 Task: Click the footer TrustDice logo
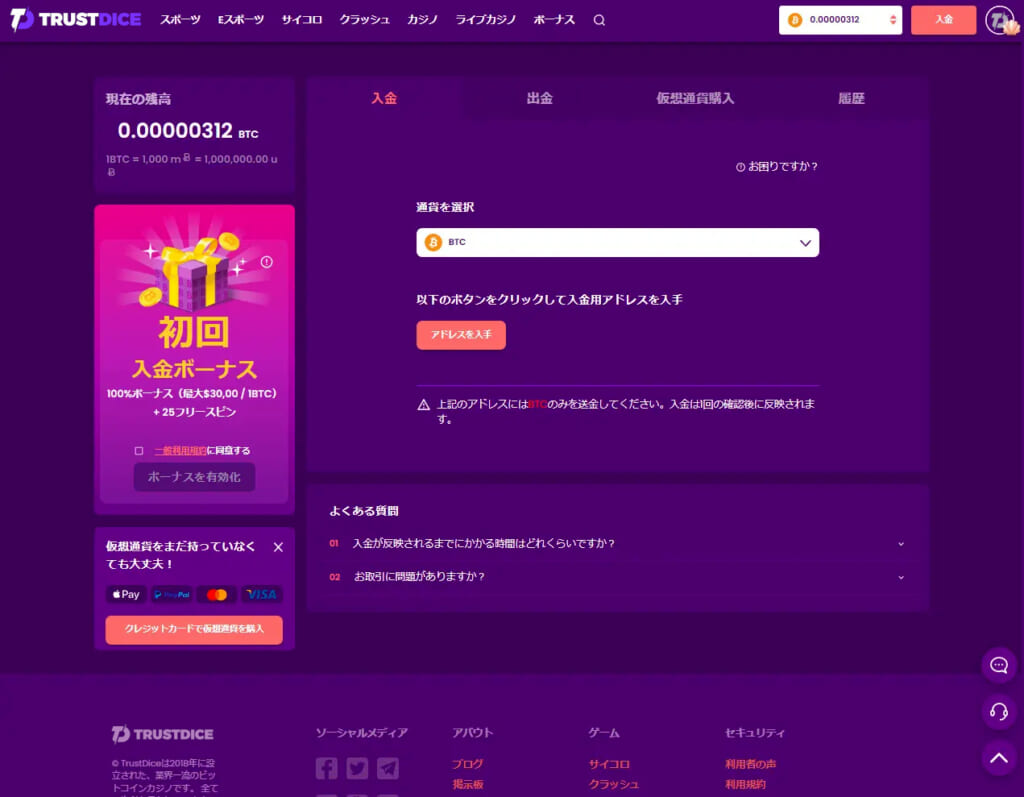click(163, 734)
